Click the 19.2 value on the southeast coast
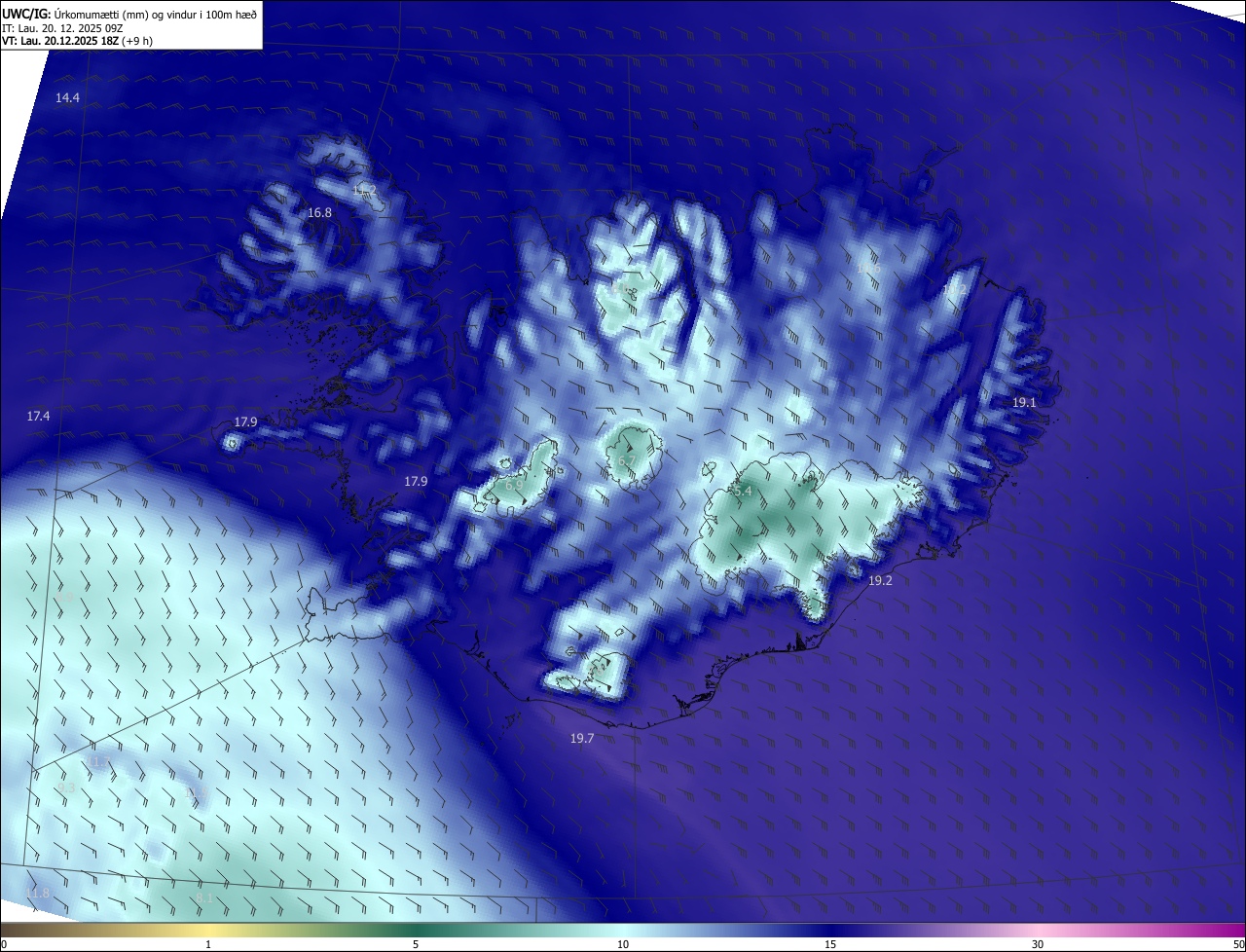1246x952 pixels. click(880, 580)
